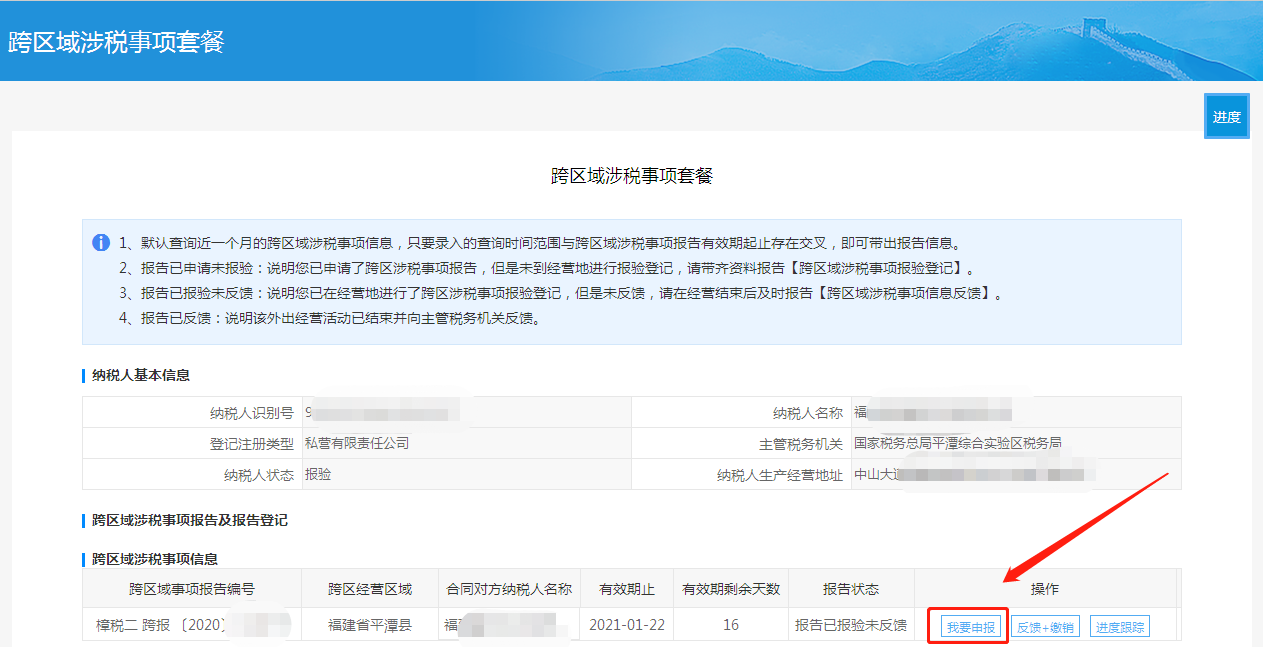This screenshot has height=647, width=1263.
Task: Click the 我要申报 button
Action: coord(970,627)
